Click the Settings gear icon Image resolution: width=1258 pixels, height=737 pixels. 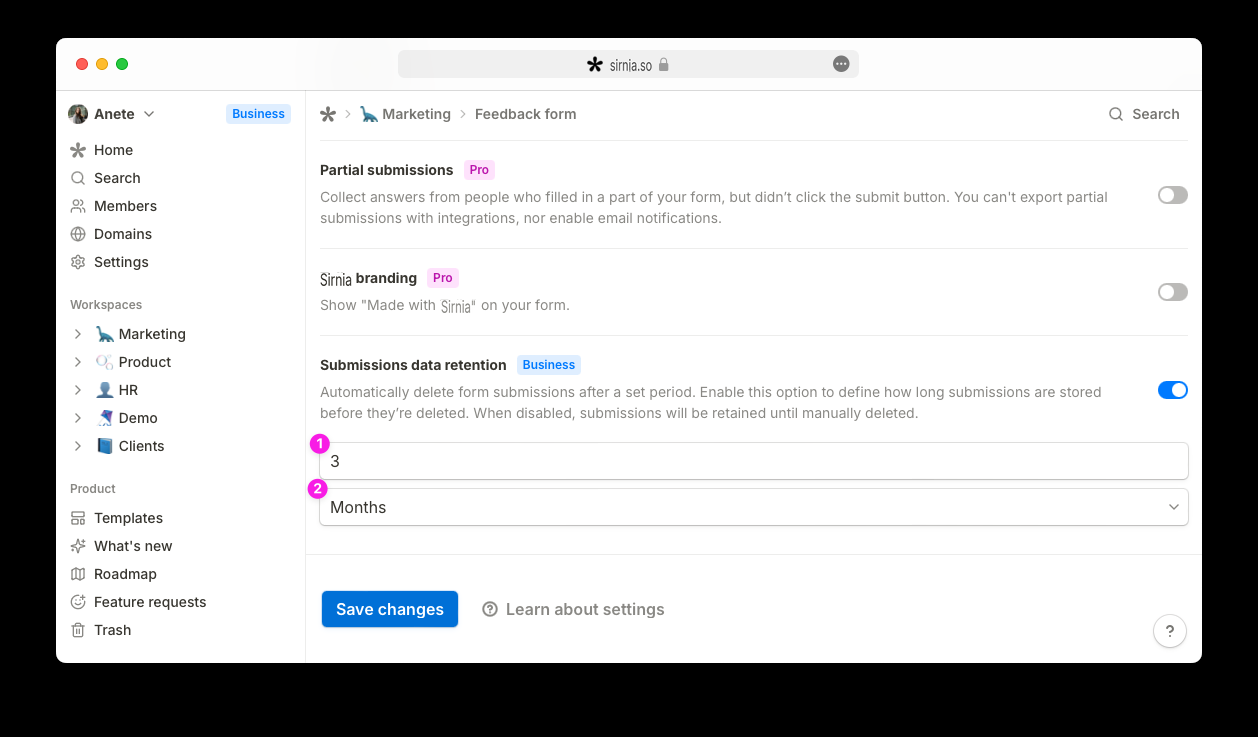point(78,262)
